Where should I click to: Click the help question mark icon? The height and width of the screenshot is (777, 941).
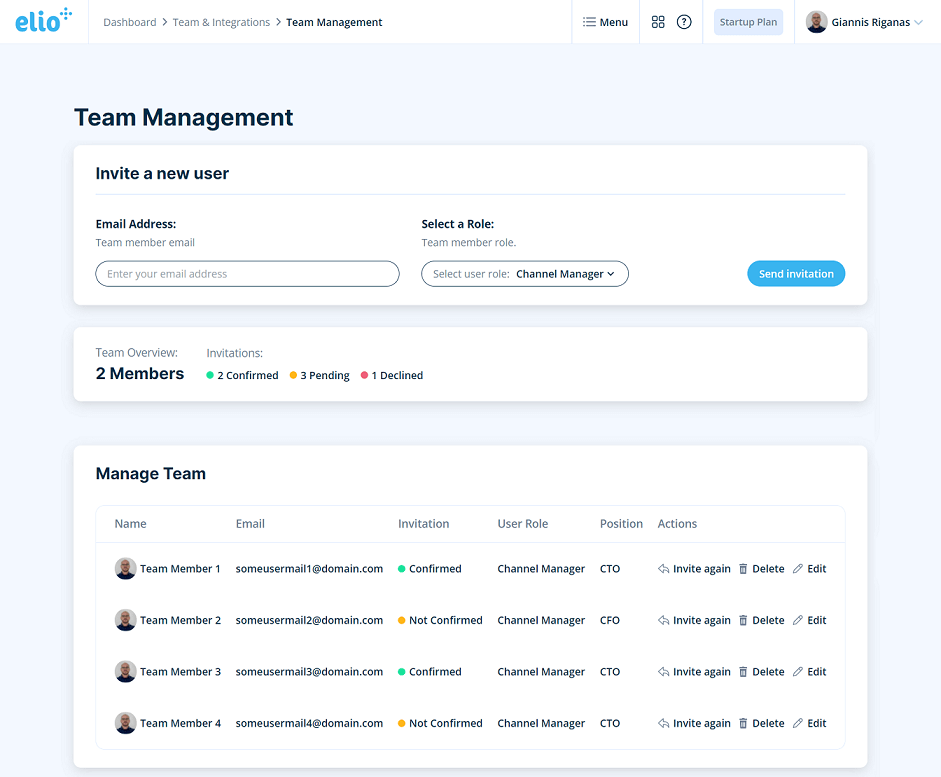click(684, 22)
